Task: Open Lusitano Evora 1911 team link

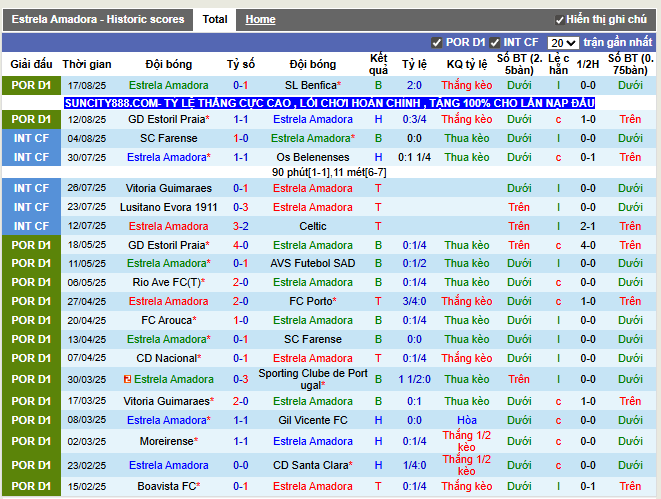Action: pyautogui.click(x=169, y=207)
